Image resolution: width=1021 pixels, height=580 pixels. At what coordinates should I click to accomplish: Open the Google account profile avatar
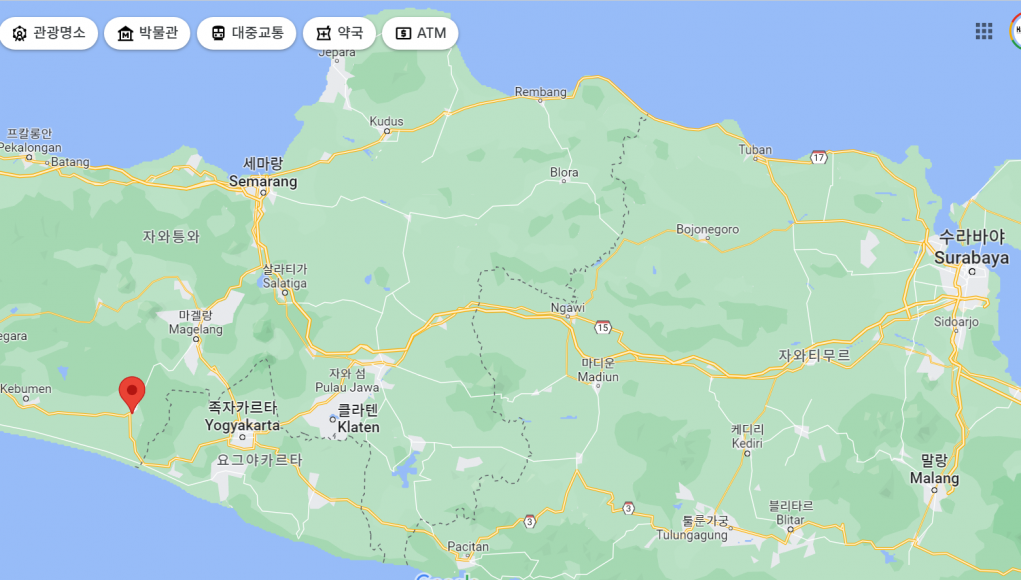pos(1014,31)
